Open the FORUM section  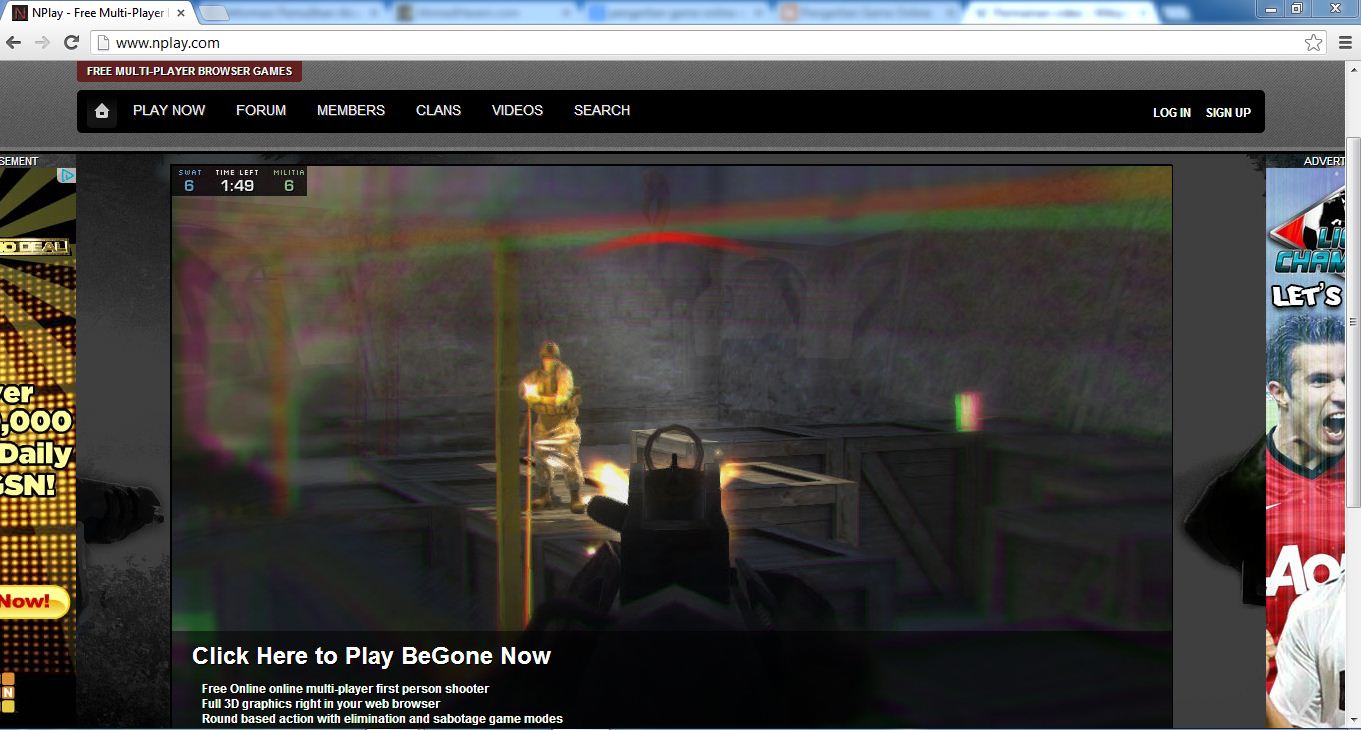tap(260, 111)
